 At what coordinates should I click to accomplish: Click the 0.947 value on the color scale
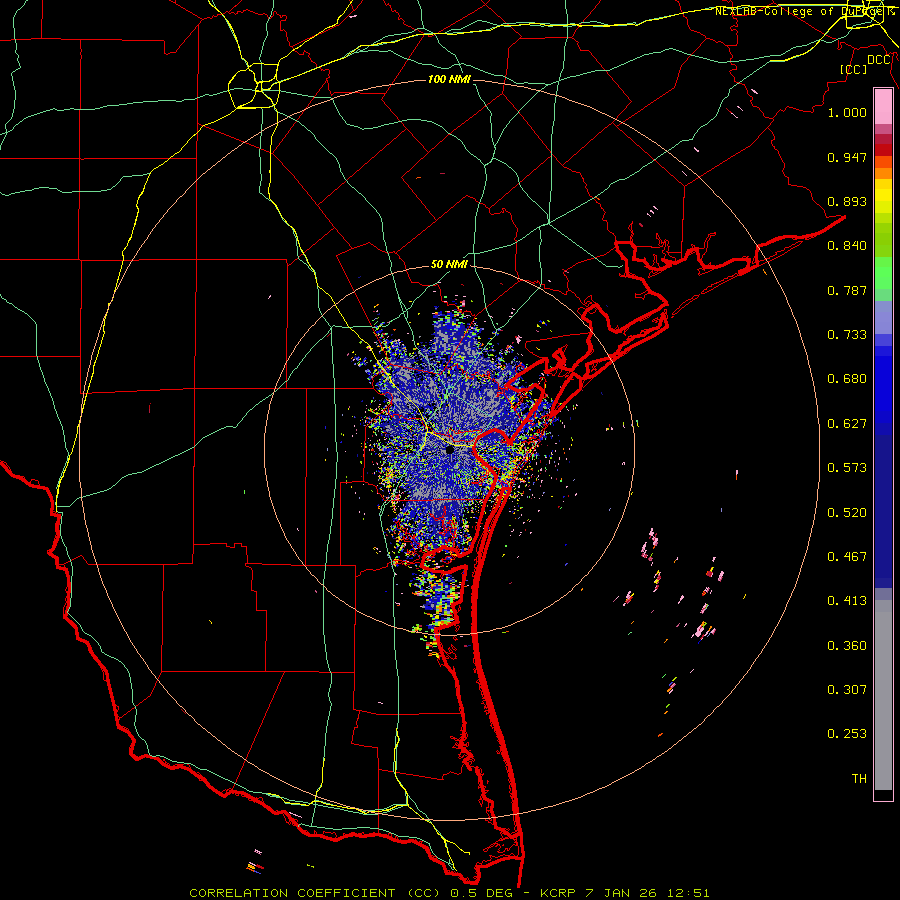point(847,157)
